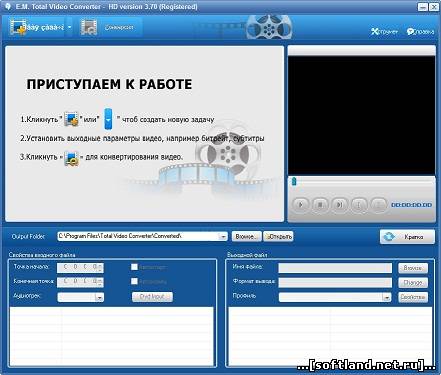441x375 pixels.
Task: Click the Browse button next to Output Folder
Action: click(246, 237)
